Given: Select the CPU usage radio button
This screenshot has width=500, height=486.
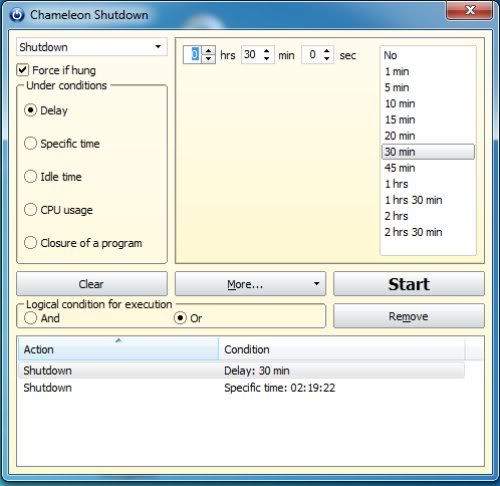Looking at the screenshot, I should tap(30, 210).
